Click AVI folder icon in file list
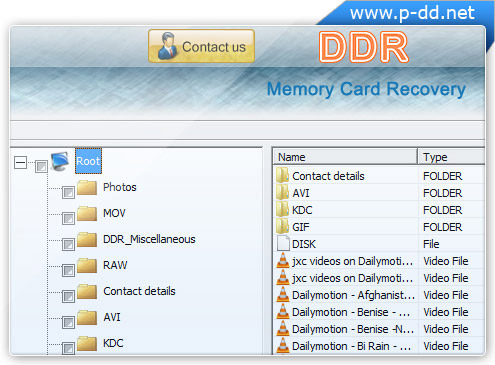Image resolution: width=495 pixels, height=365 pixels. coord(282,192)
